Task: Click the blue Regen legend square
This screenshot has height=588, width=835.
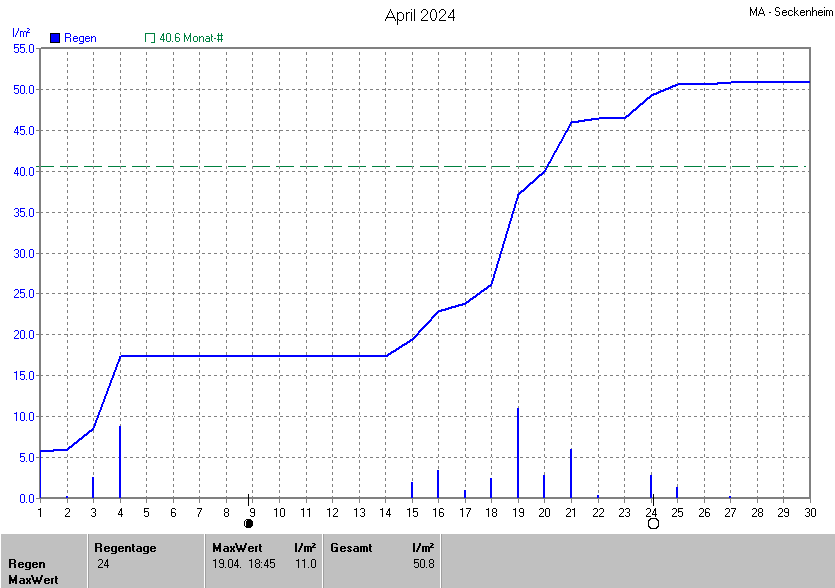Action: [55, 38]
